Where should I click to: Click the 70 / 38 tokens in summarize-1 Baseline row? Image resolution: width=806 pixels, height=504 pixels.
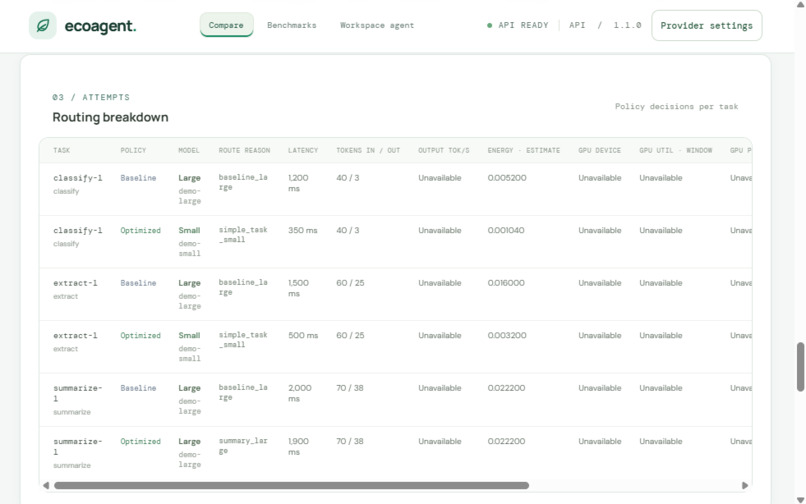(x=350, y=388)
